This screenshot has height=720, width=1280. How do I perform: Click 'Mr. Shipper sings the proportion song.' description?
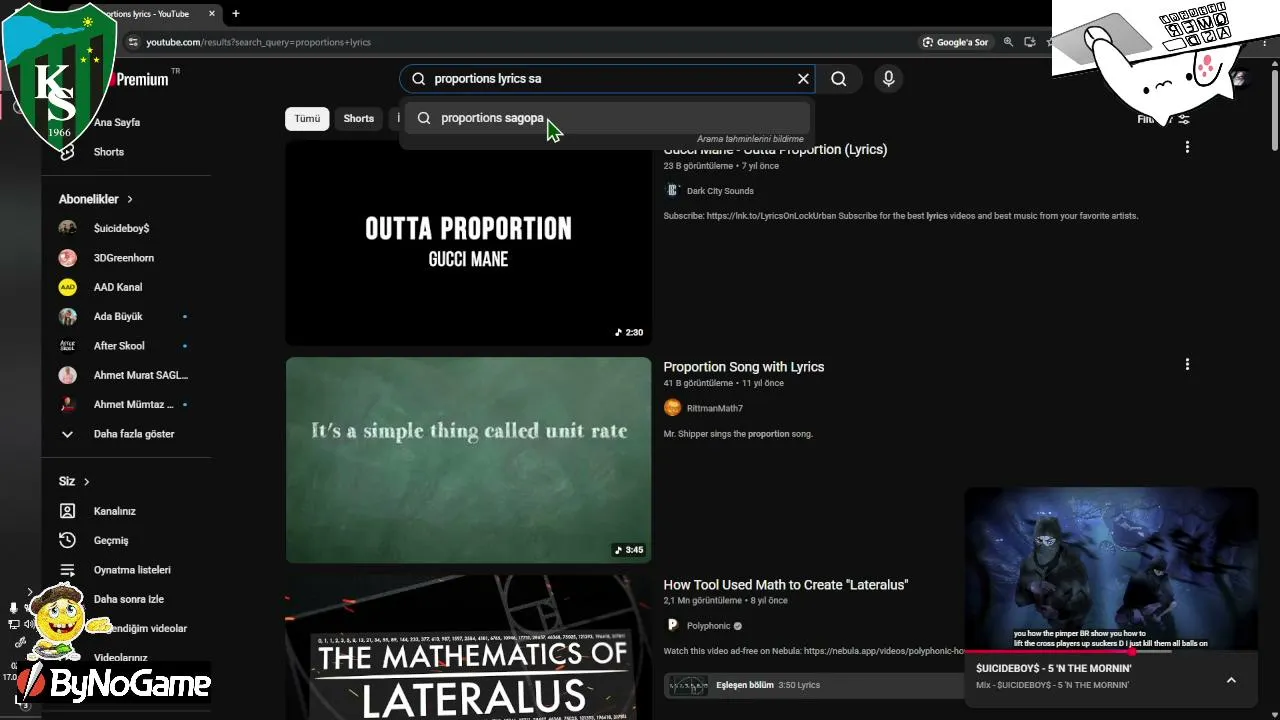[x=739, y=434]
